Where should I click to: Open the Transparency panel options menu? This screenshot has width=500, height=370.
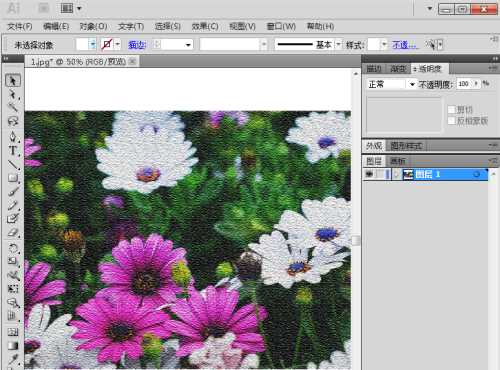click(493, 68)
